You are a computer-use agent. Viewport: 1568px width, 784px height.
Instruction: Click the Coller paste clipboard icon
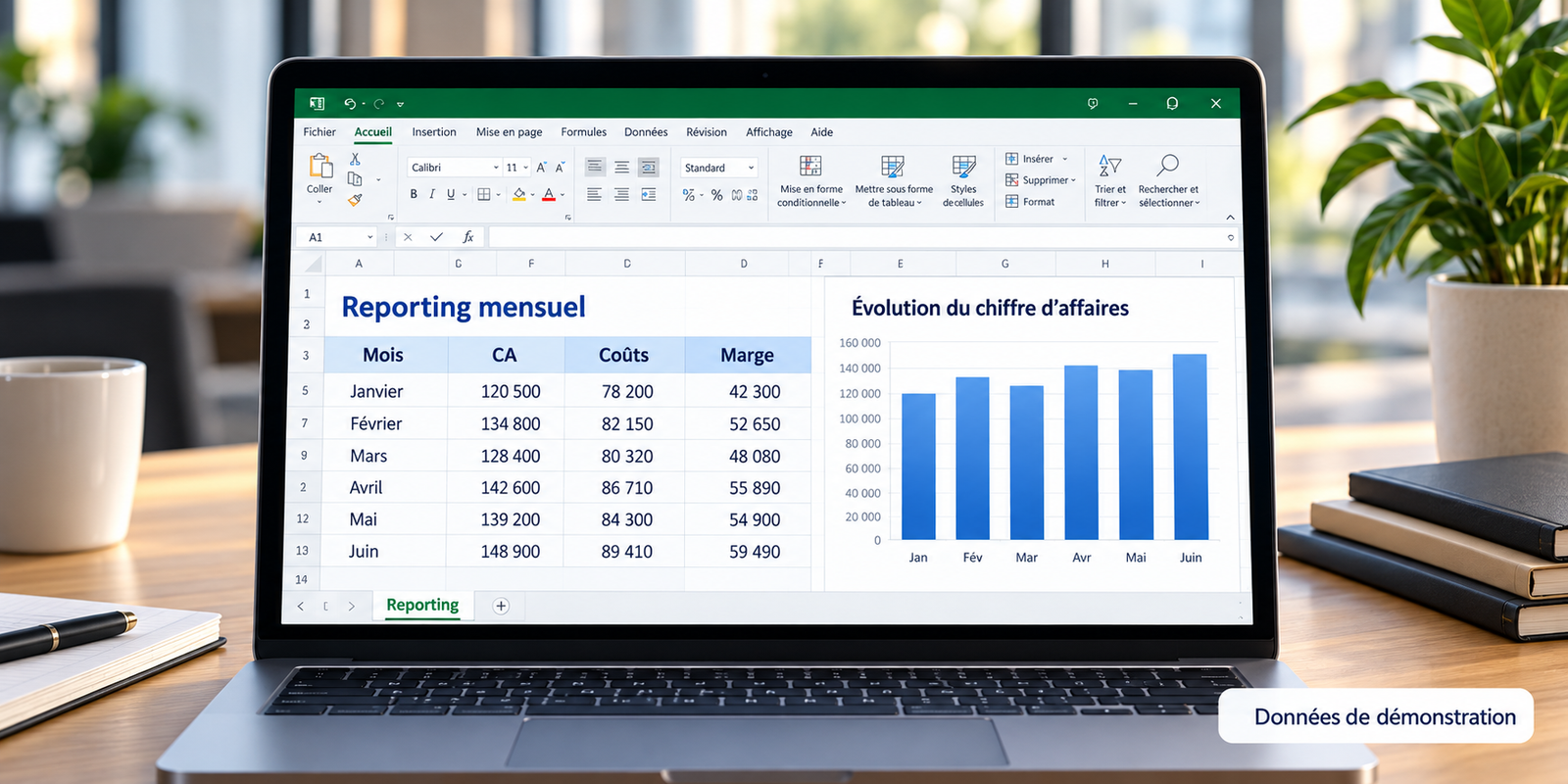pyautogui.click(x=320, y=166)
